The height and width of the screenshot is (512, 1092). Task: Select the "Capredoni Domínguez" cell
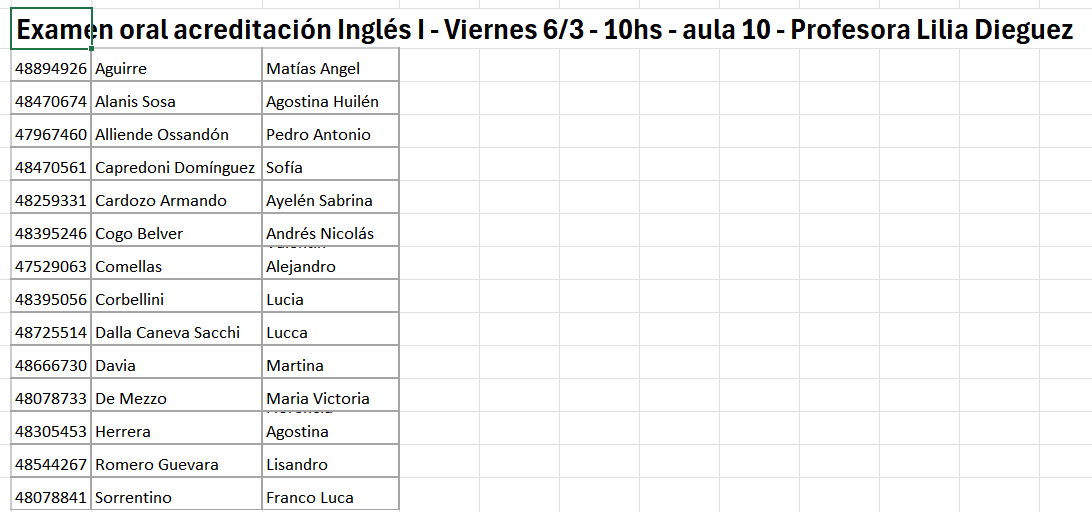click(176, 168)
